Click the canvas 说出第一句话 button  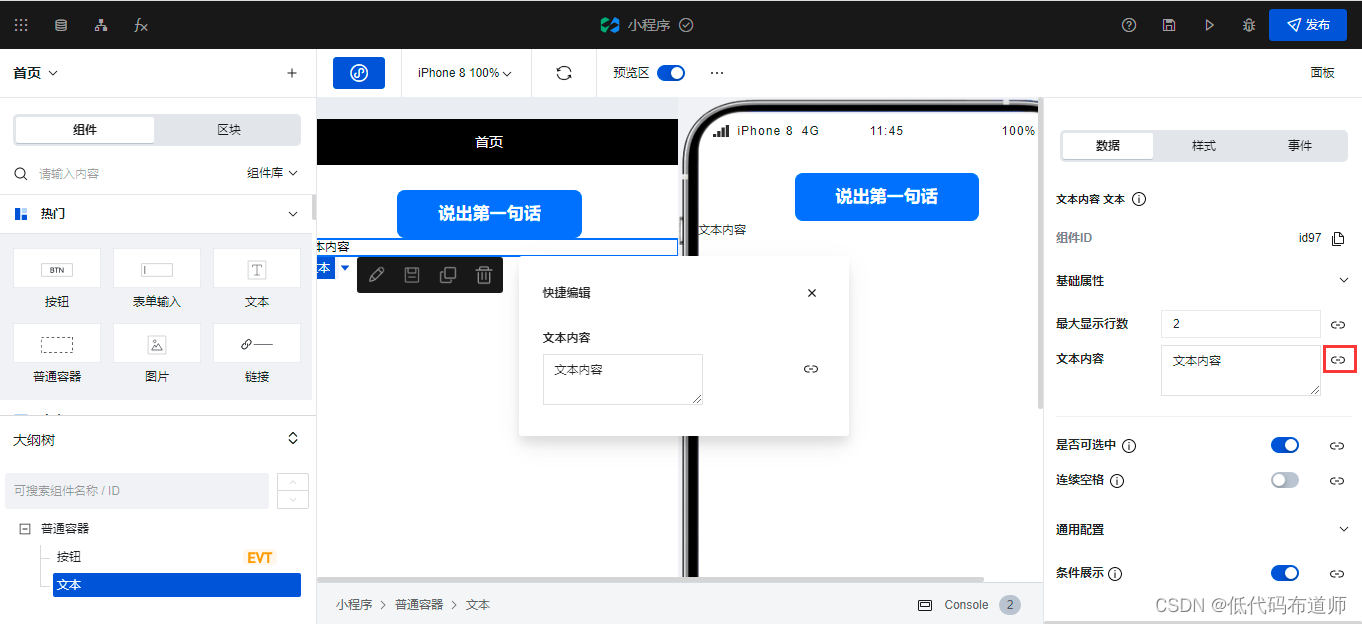coord(489,213)
